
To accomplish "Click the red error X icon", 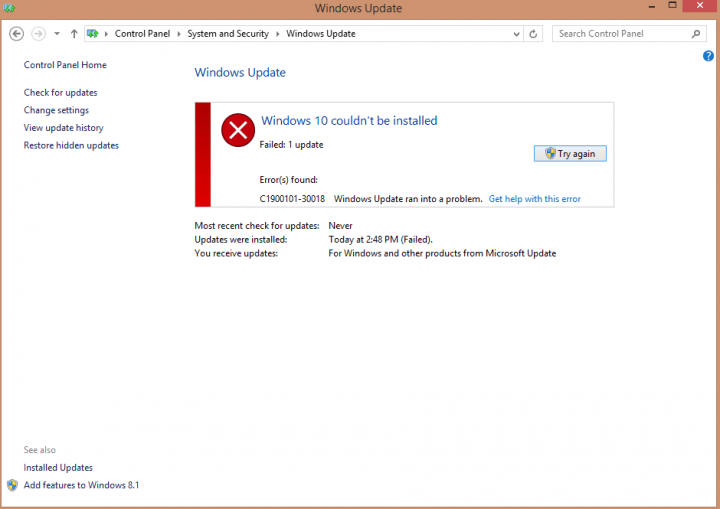I will click(238, 130).
